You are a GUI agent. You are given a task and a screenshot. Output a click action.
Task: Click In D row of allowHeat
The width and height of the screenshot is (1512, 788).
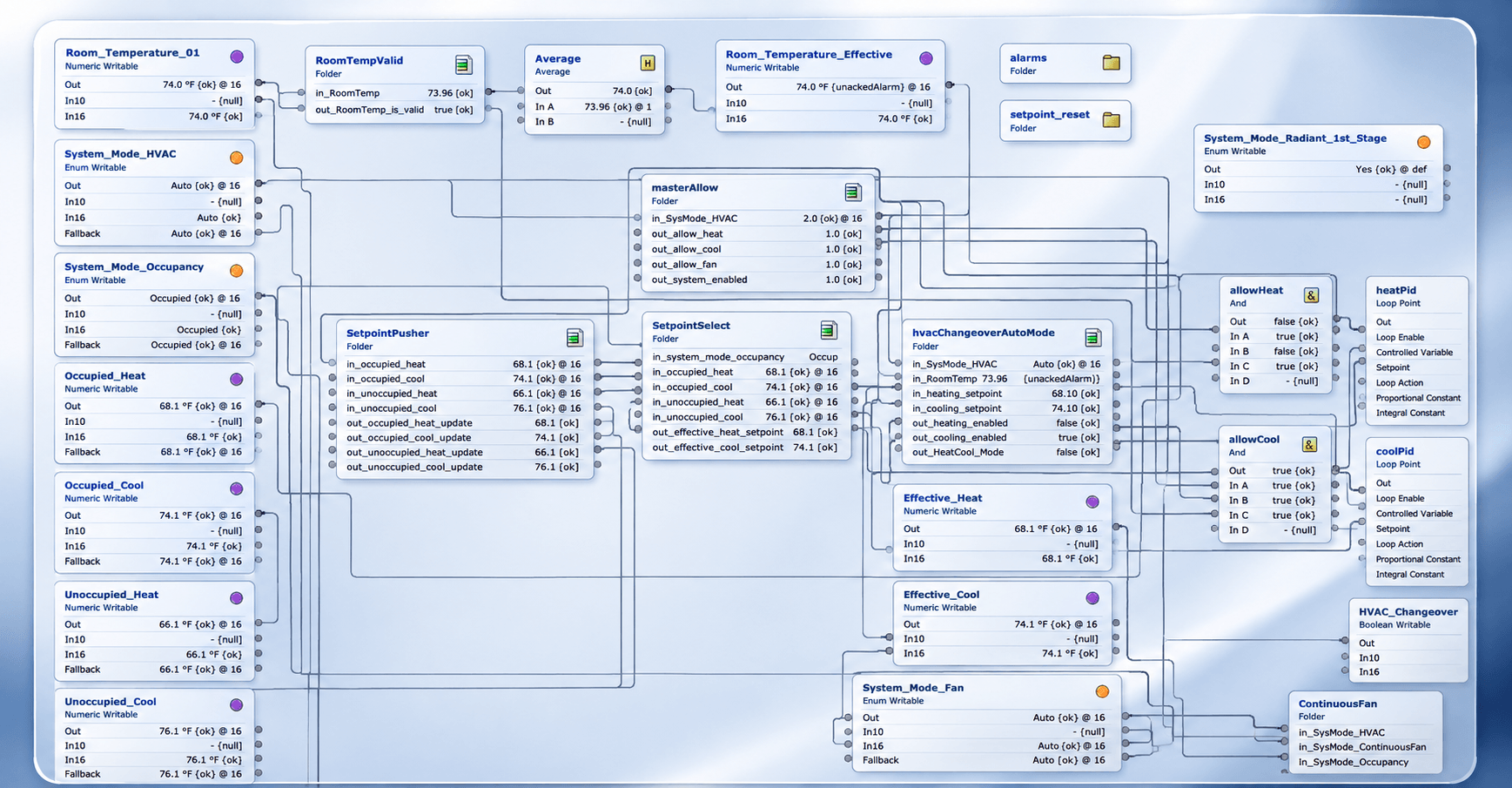[1274, 381]
